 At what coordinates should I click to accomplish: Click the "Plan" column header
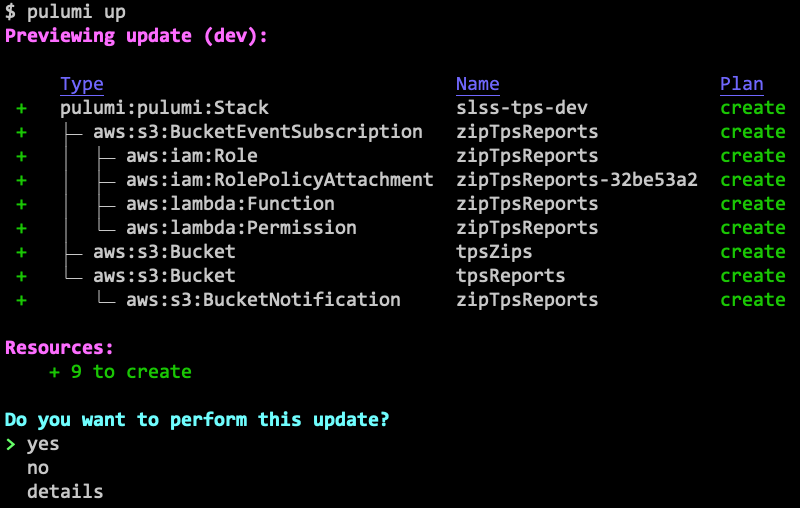pos(741,84)
